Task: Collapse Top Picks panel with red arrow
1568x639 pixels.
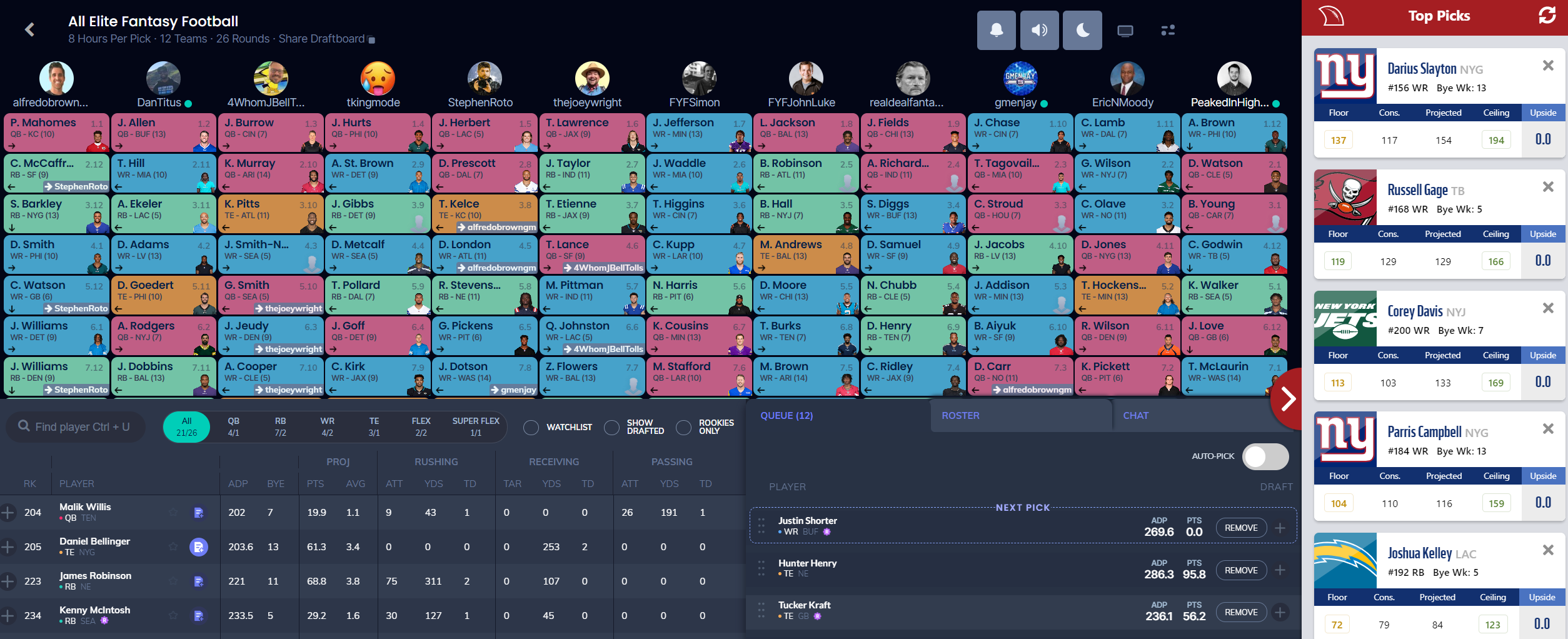Action: (1287, 399)
